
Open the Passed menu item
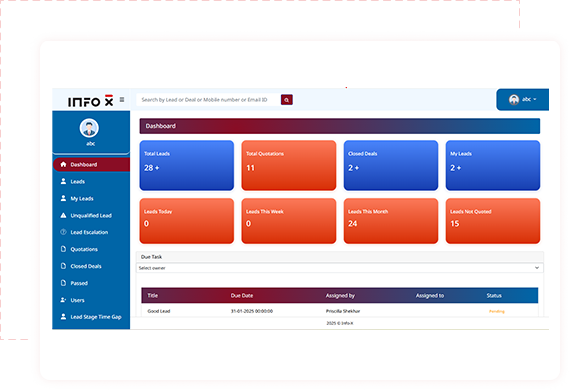click(79, 283)
